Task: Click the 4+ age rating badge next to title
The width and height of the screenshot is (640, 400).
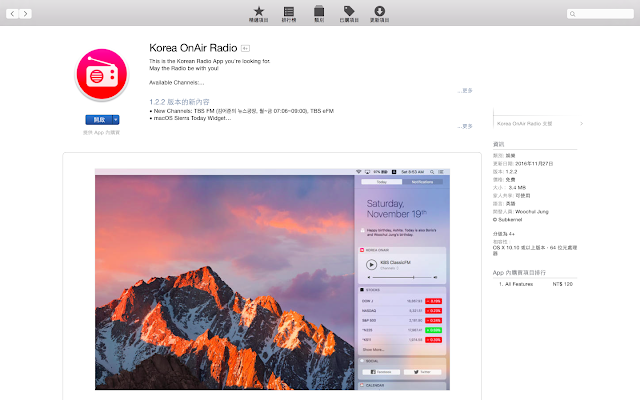Action: point(245,49)
